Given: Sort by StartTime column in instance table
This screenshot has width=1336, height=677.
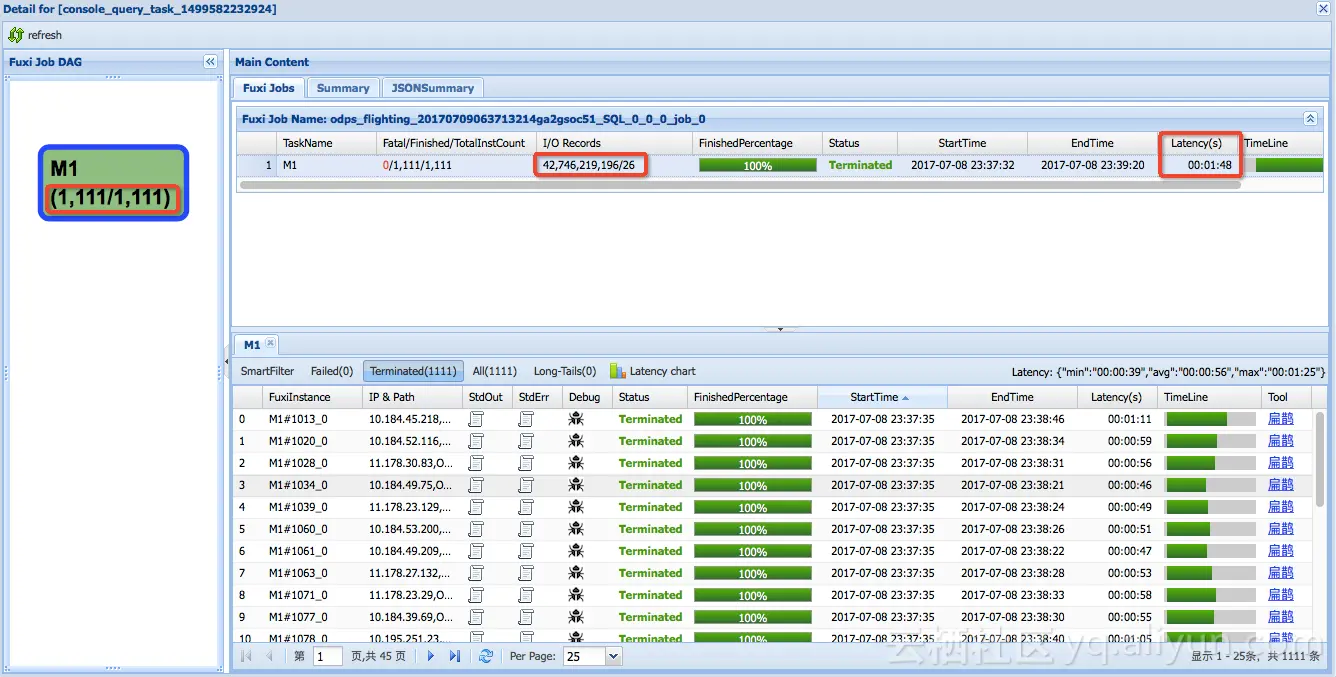Looking at the screenshot, I should [x=882, y=397].
